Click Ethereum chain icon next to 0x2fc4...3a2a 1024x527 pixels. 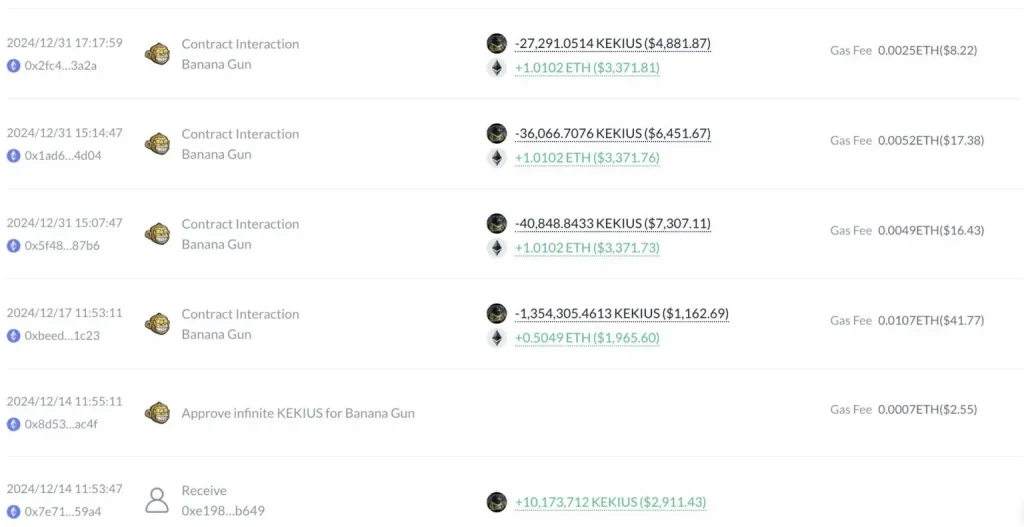tap(14, 65)
